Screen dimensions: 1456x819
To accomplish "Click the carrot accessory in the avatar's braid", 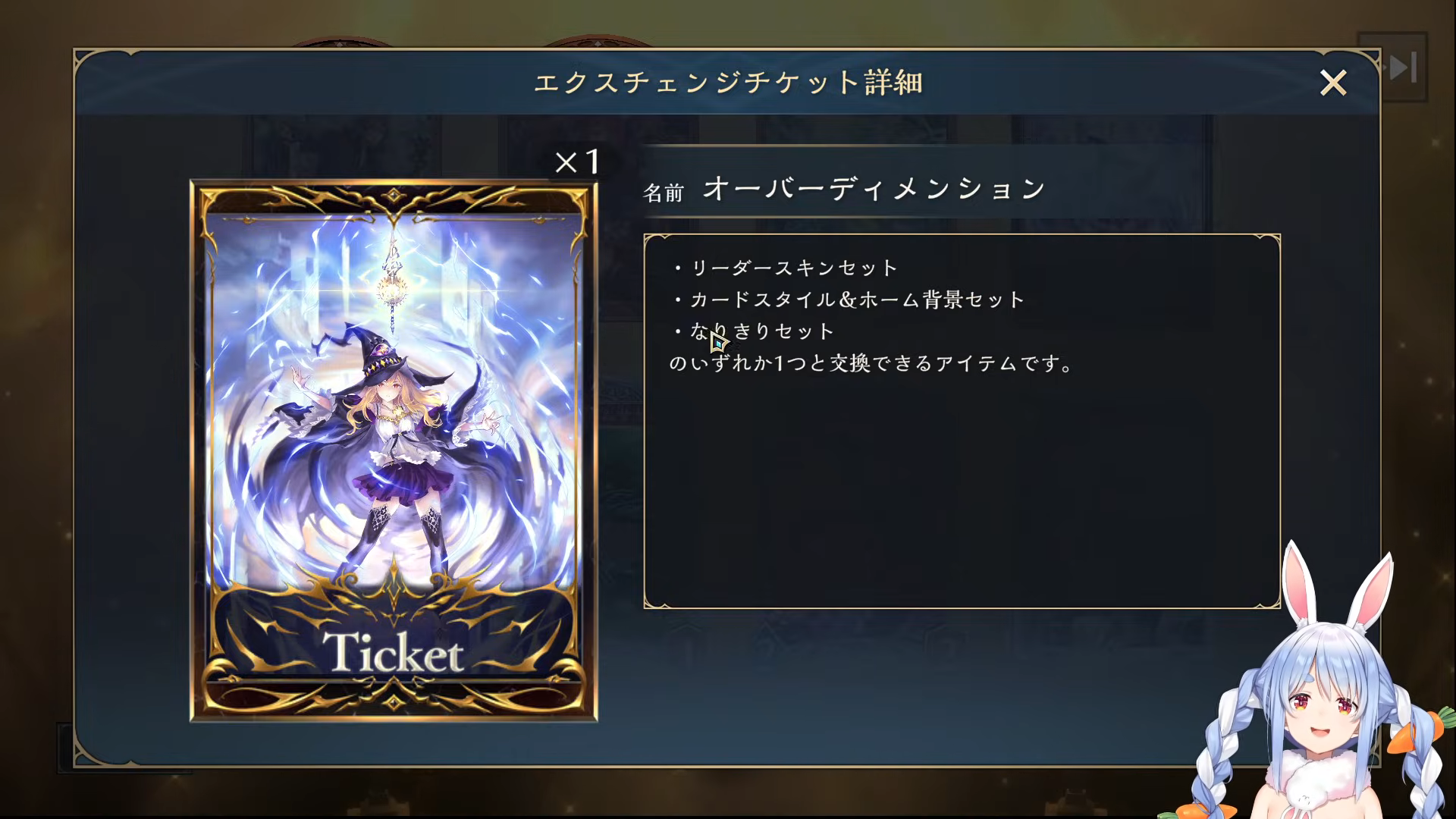I will point(1417,728).
